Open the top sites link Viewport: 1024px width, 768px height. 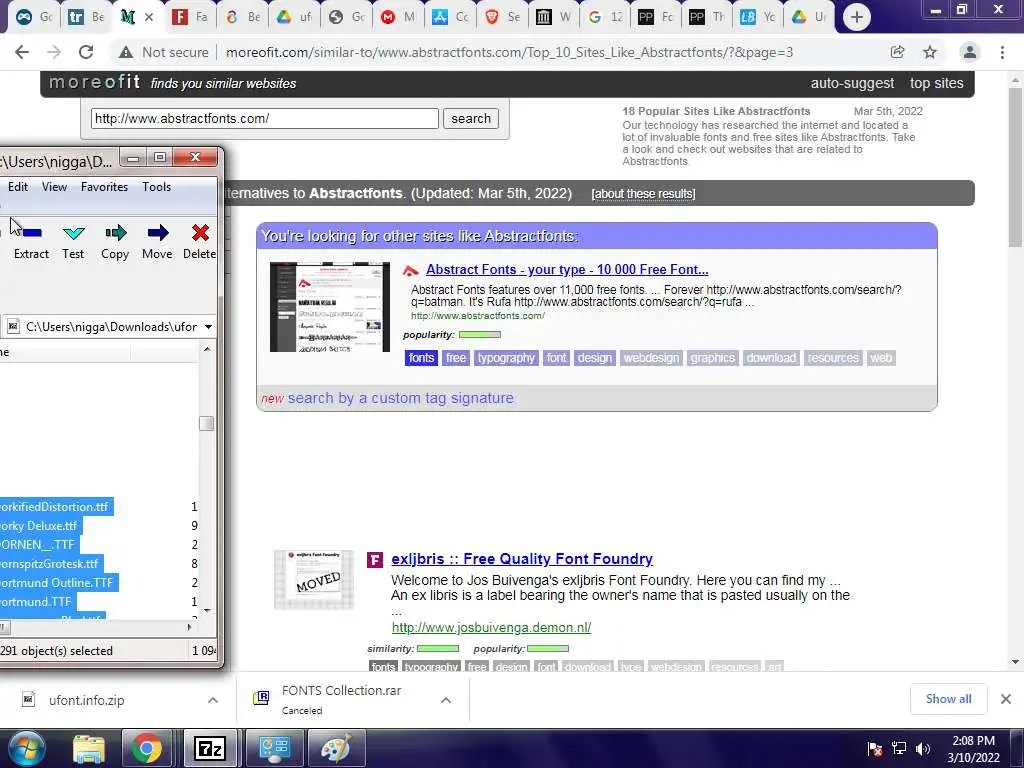pyautogui.click(x=936, y=84)
